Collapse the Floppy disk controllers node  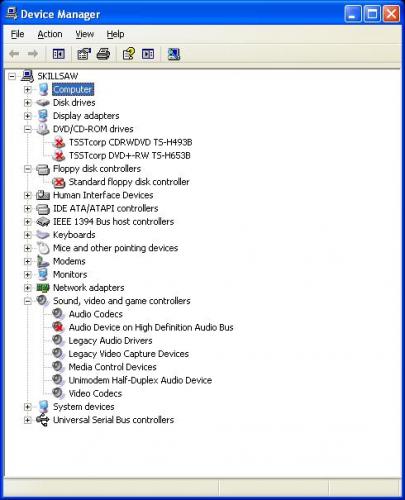28,169
